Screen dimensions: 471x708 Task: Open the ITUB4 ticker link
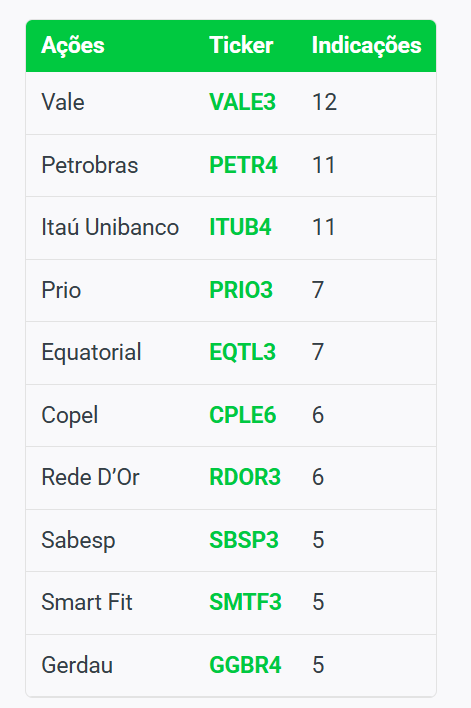240,227
